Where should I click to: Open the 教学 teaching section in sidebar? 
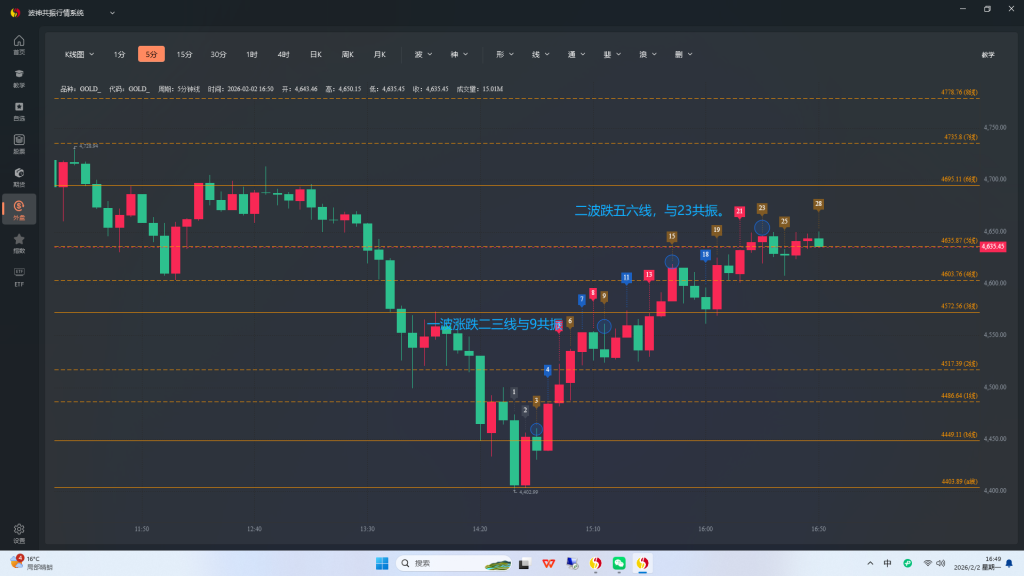[19, 77]
